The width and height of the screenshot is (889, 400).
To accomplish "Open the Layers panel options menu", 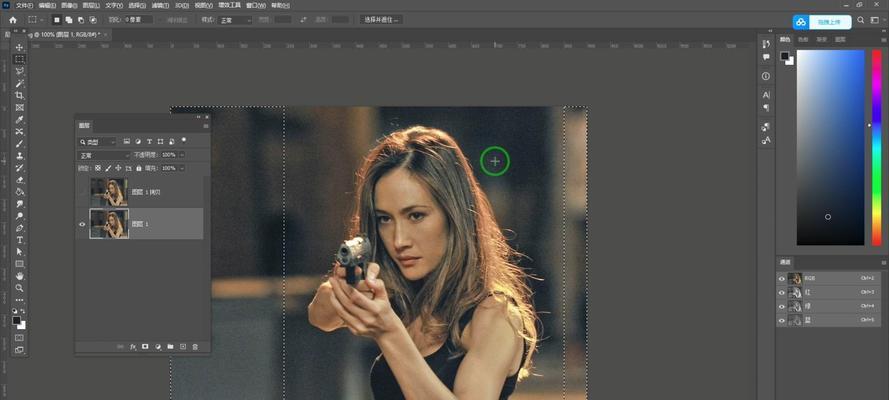I will (x=206, y=126).
